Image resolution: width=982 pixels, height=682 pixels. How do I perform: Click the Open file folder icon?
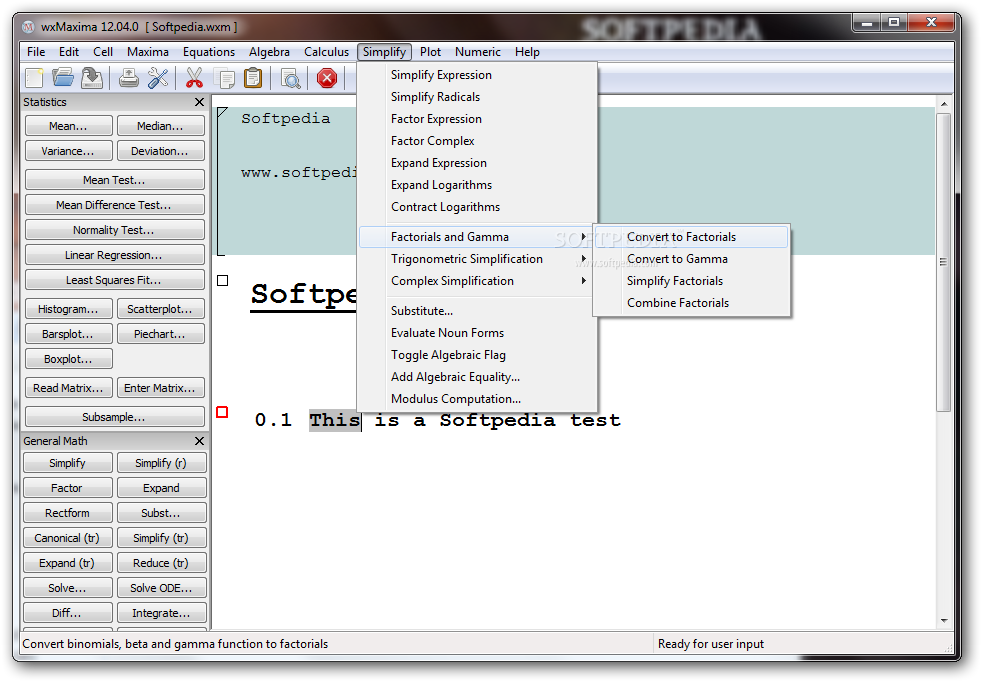(63, 78)
